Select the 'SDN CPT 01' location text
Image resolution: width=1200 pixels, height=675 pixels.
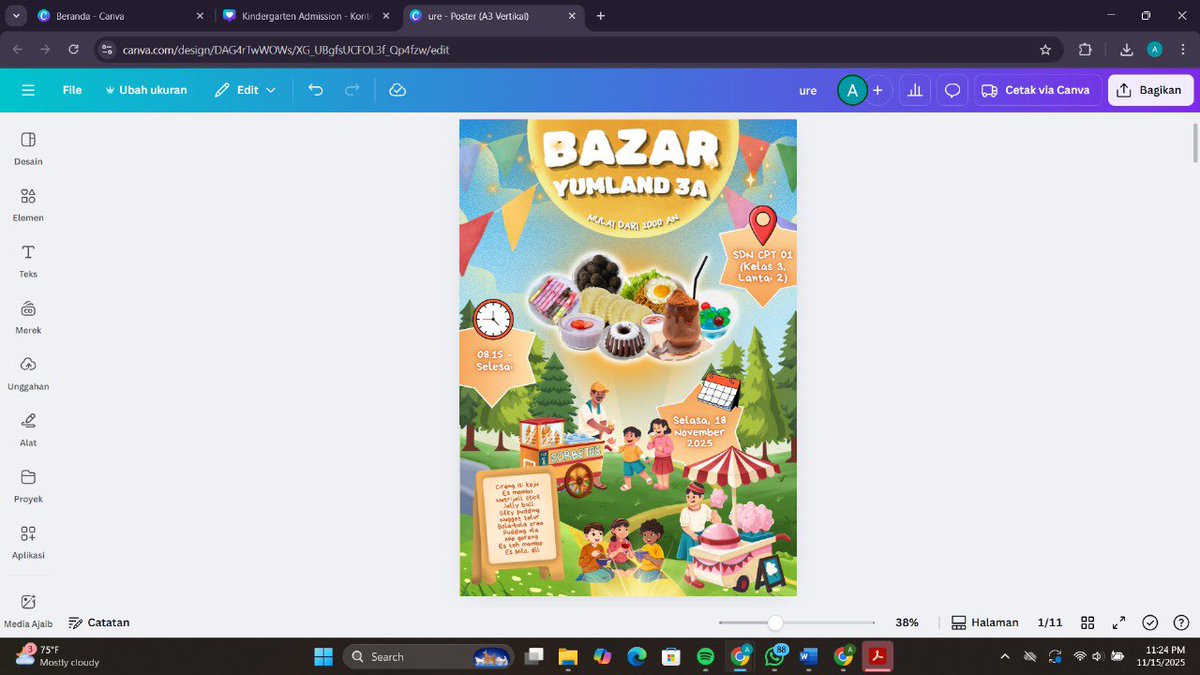tap(763, 267)
